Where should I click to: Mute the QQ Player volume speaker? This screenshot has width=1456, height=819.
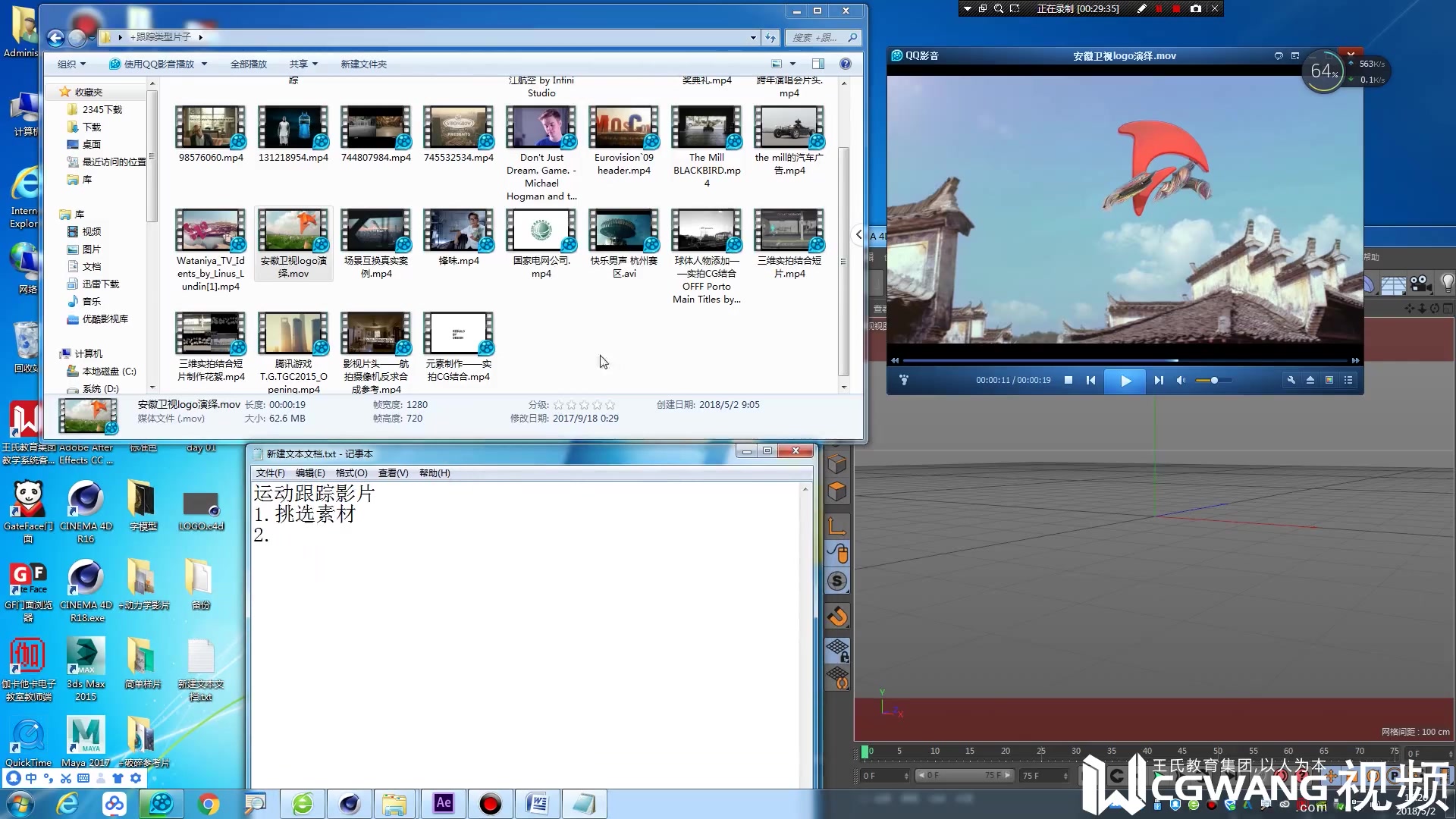(x=1180, y=380)
